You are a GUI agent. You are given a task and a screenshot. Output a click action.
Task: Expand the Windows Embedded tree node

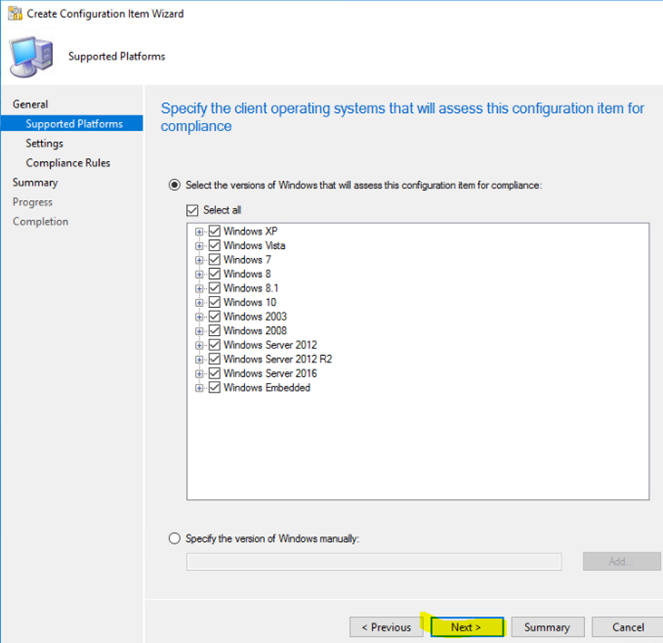click(x=199, y=388)
